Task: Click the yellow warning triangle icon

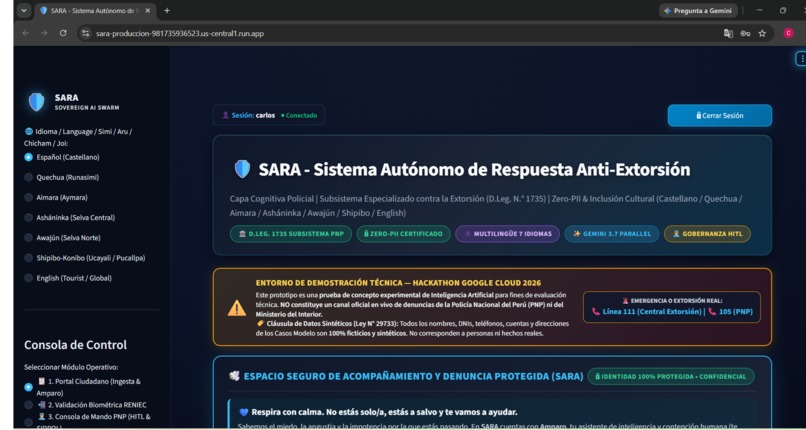Action: (237, 307)
